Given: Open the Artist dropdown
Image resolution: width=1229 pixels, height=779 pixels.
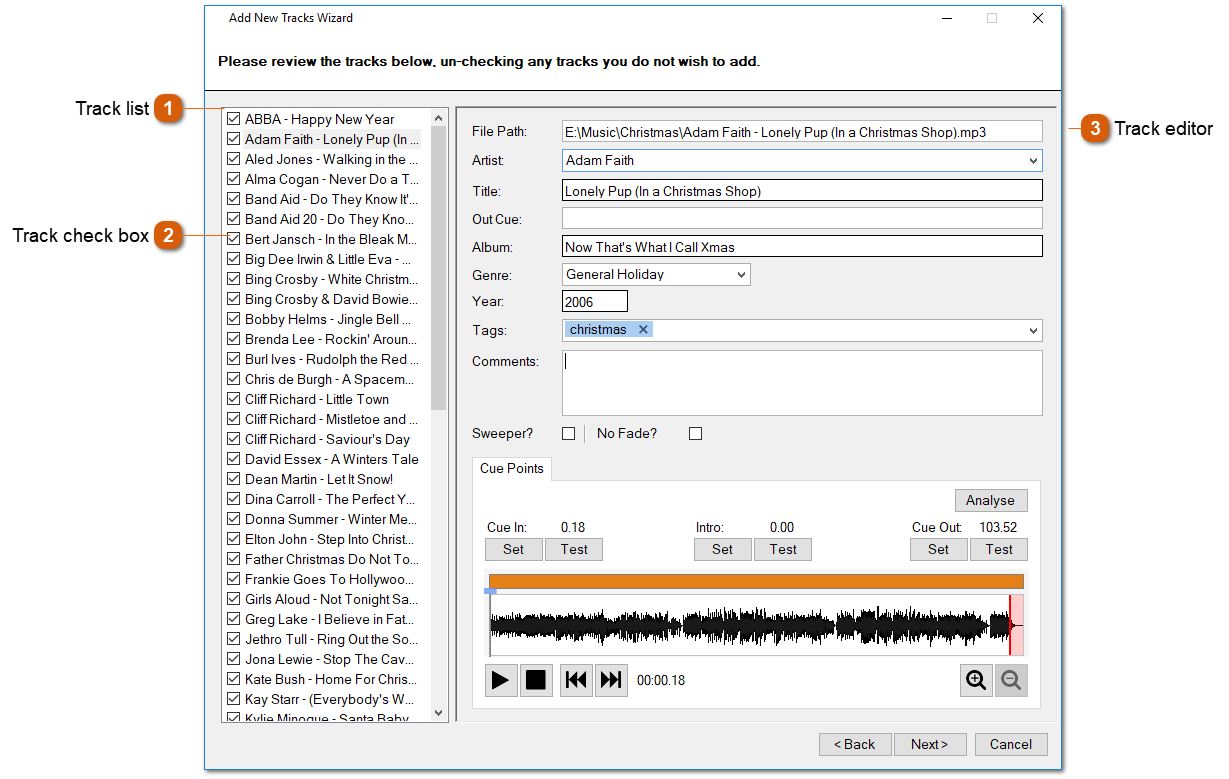Looking at the screenshot, I should [1032, 160].
